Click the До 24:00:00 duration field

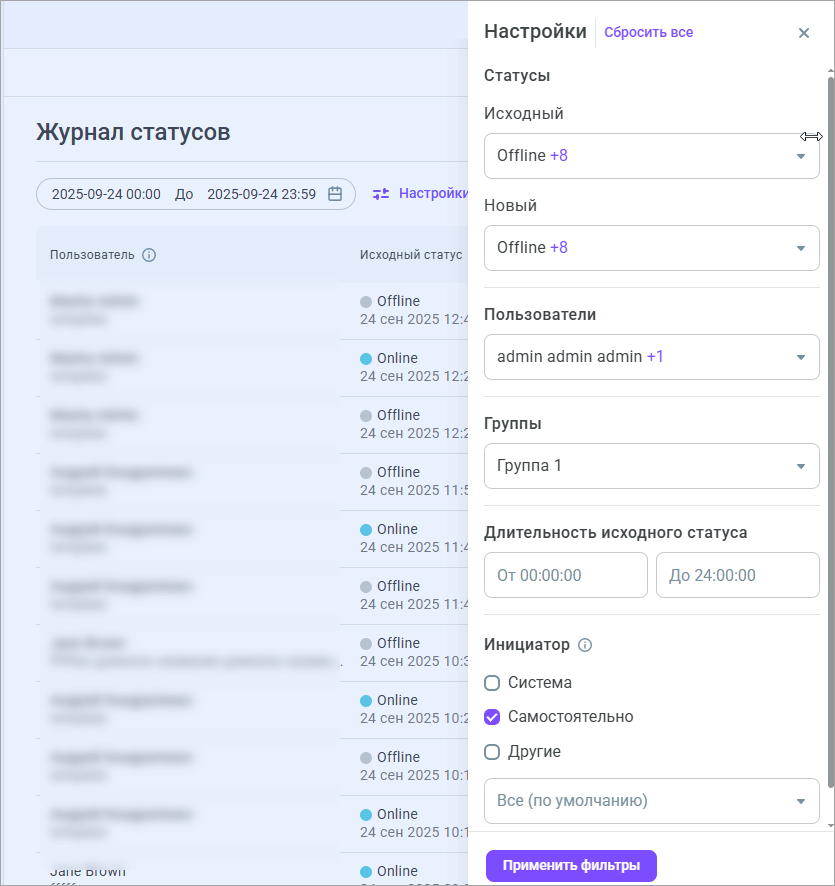coord(737,575)
